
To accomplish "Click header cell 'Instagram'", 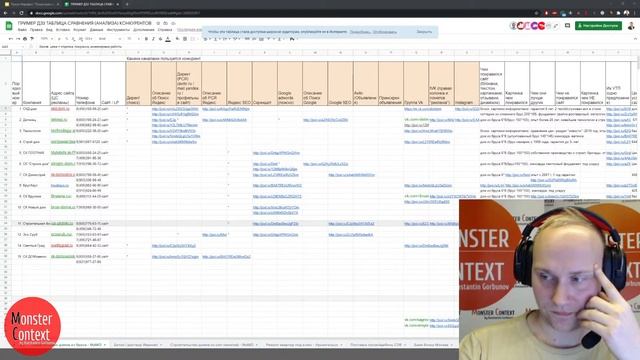I will pos(467,84).
